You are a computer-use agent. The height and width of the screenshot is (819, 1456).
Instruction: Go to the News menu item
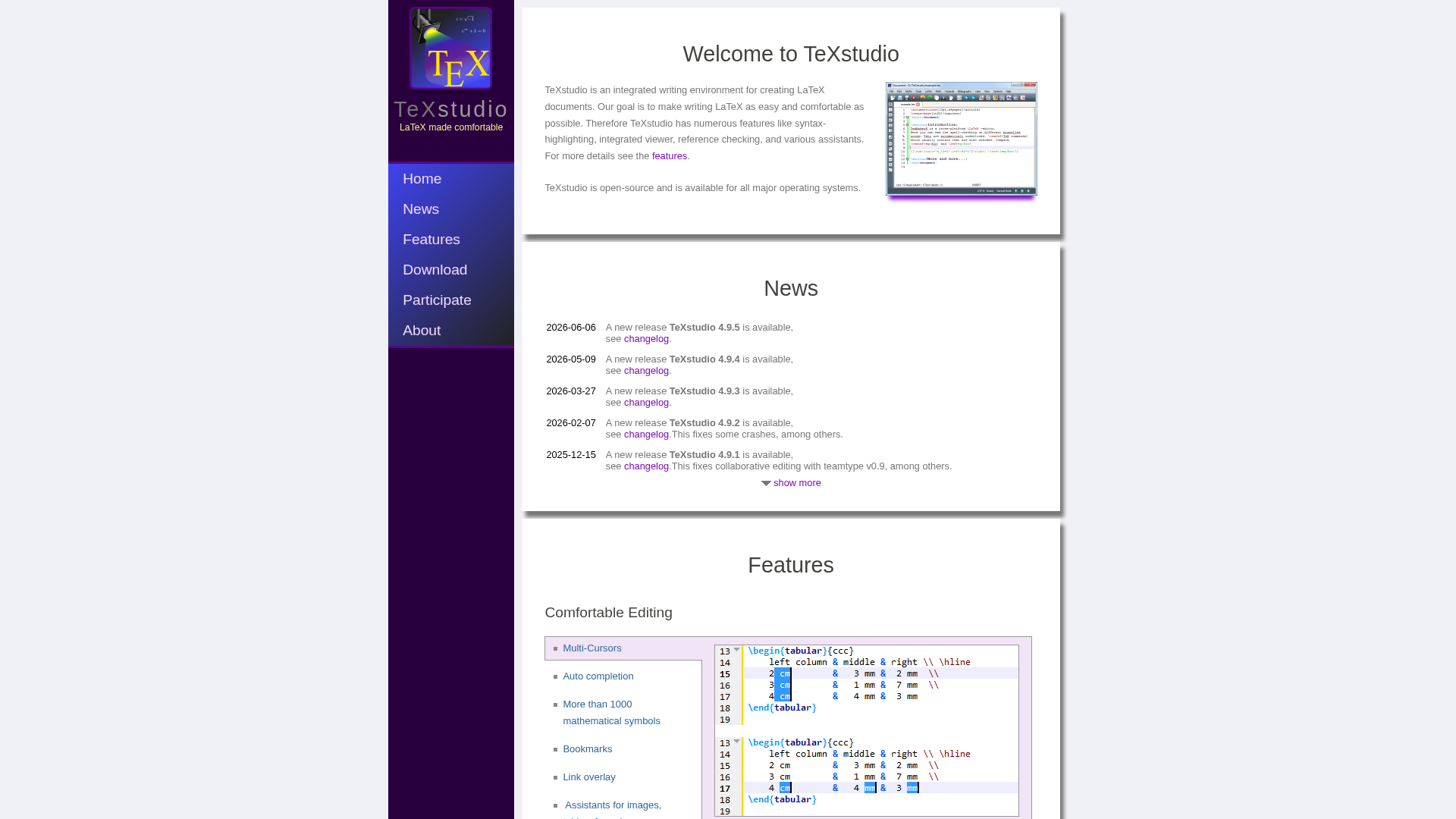[451, 209]
